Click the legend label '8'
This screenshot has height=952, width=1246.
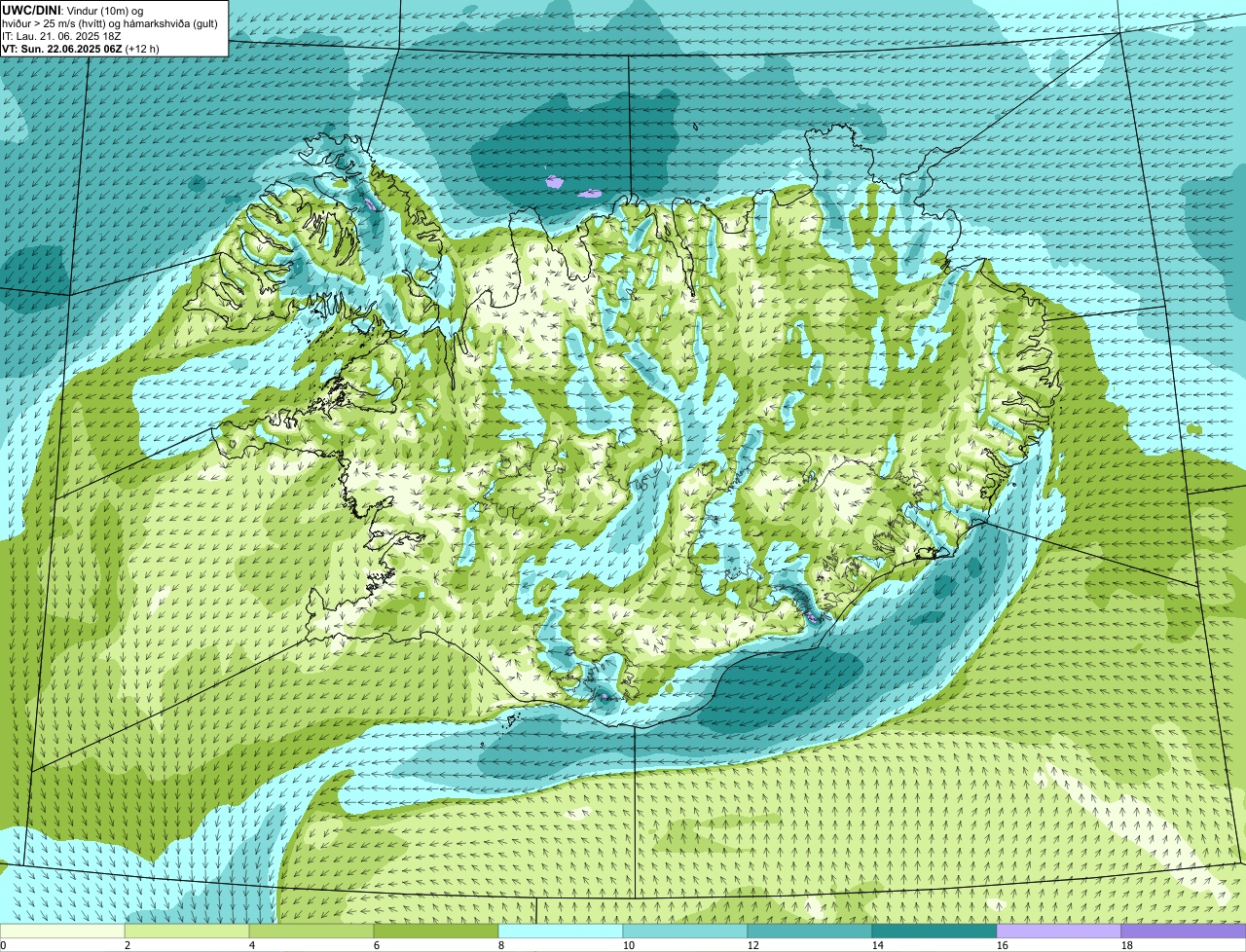[x=501, y=945]
